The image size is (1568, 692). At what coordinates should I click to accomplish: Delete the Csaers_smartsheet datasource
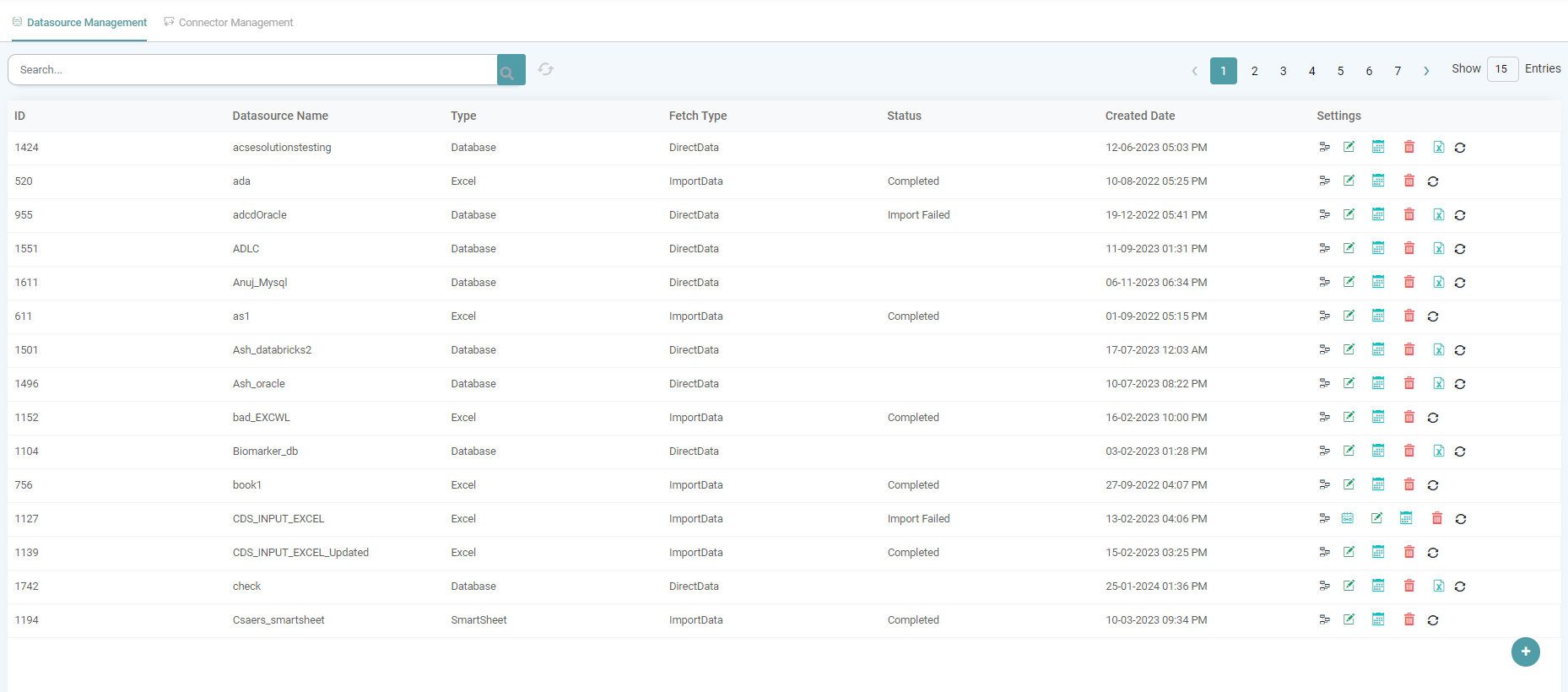point(1408,619)
